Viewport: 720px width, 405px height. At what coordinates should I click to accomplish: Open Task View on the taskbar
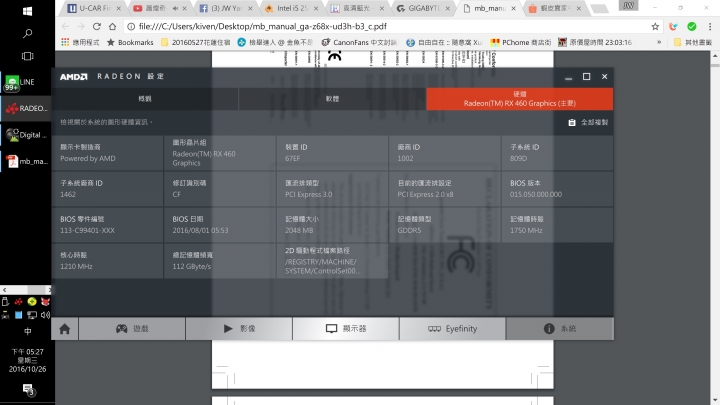27,56
